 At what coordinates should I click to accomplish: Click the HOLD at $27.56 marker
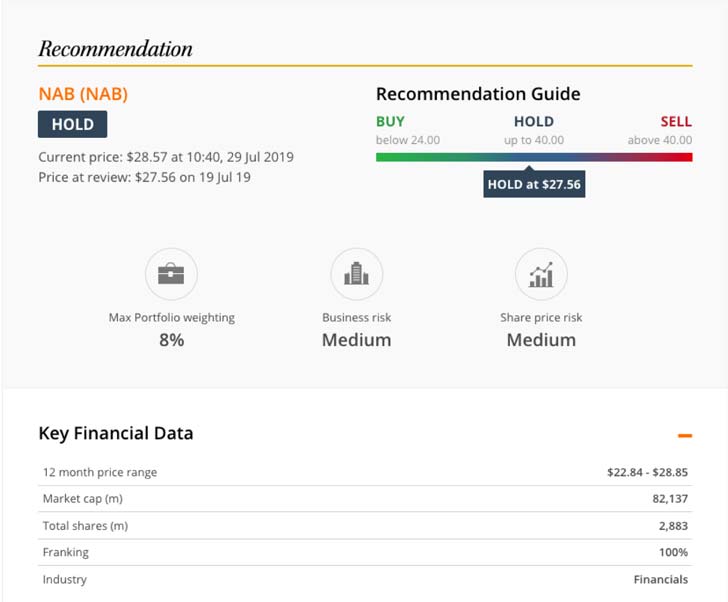pos(534,184)
